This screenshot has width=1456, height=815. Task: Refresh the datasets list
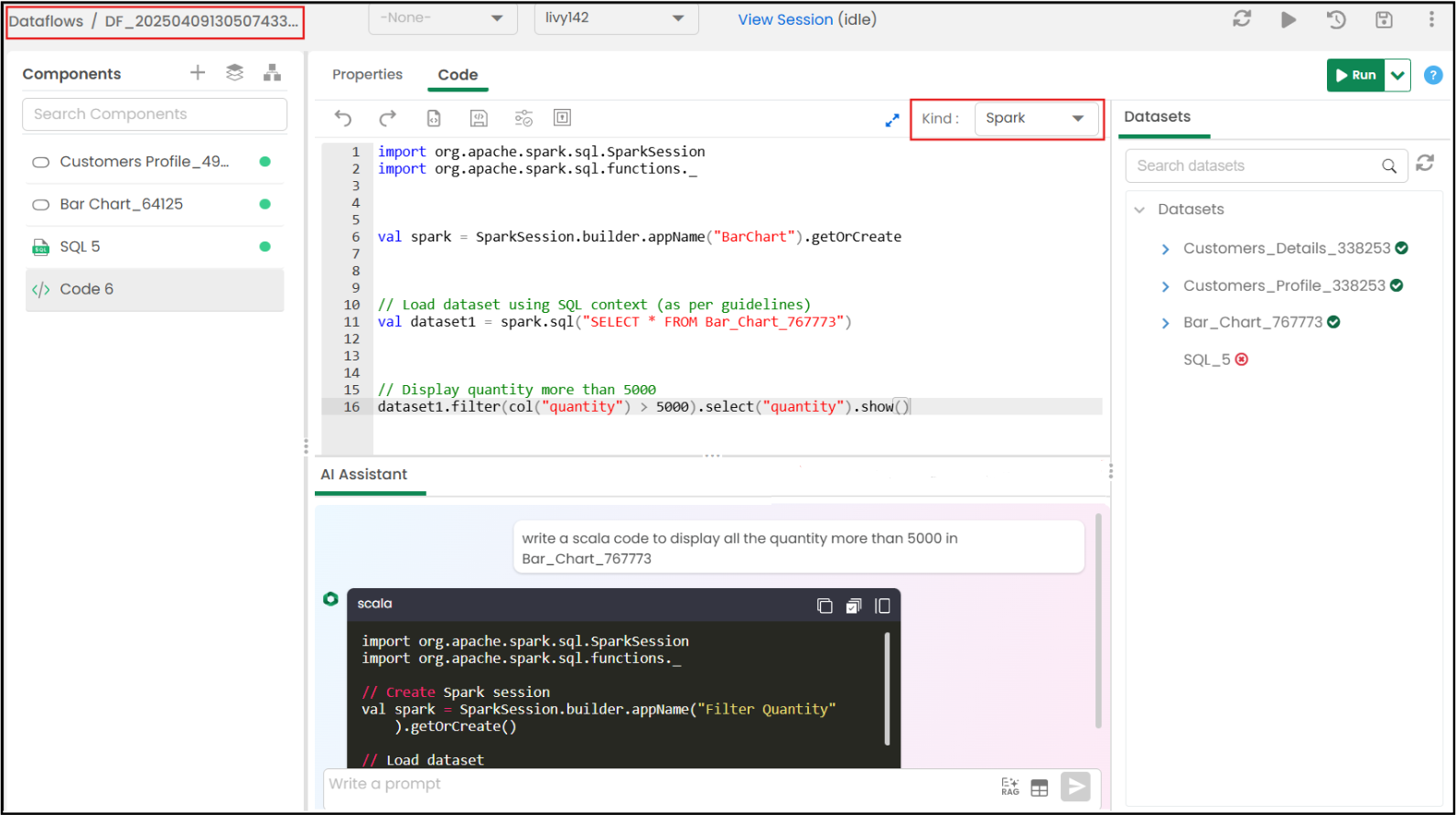pos(1425,163)
